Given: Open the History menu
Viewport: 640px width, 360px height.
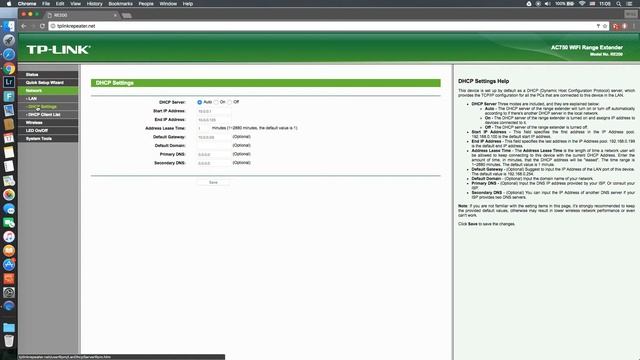Looking at the screenshot, I should pos(94,4).
